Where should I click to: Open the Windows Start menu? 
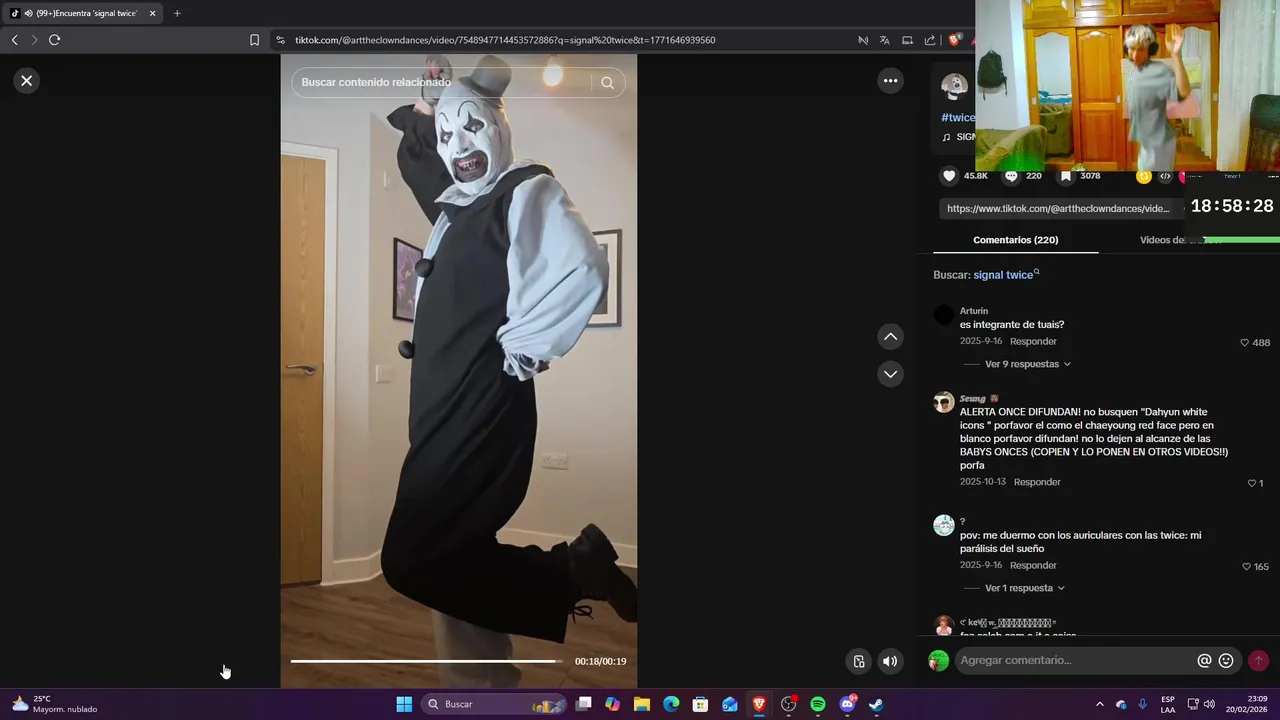404,704
